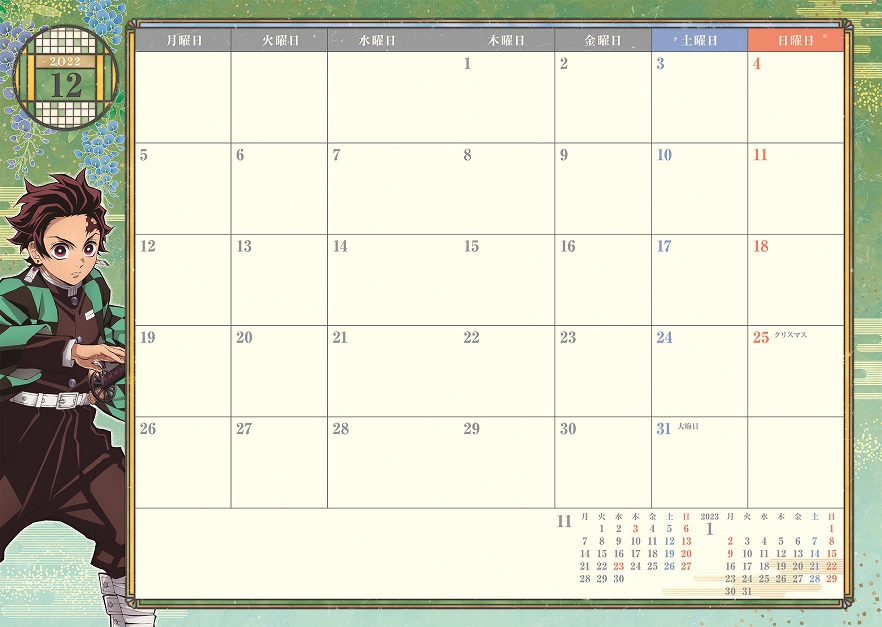Image resolution: width=882 pixels, height=627 pixels.
Task: Select the large December 27 date cell
Action: (280, 462)
